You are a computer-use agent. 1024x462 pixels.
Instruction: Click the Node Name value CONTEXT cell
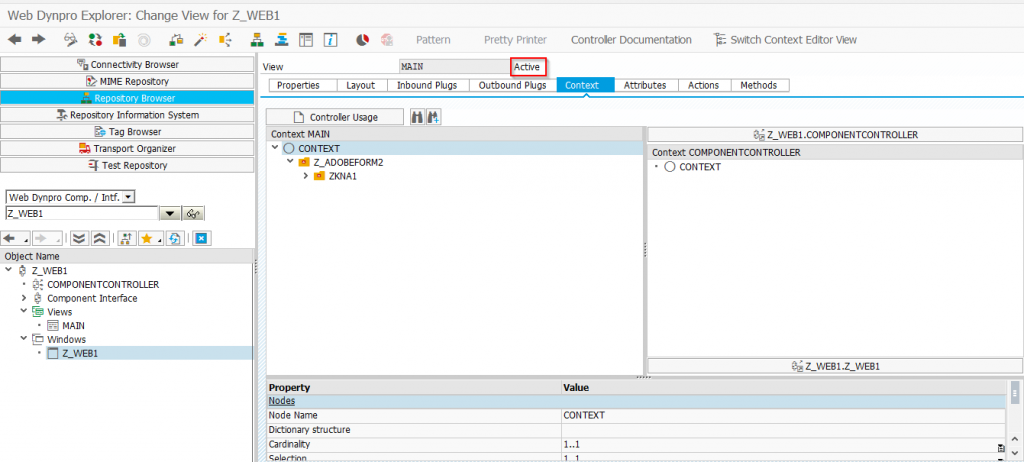[x=783, y=415]
